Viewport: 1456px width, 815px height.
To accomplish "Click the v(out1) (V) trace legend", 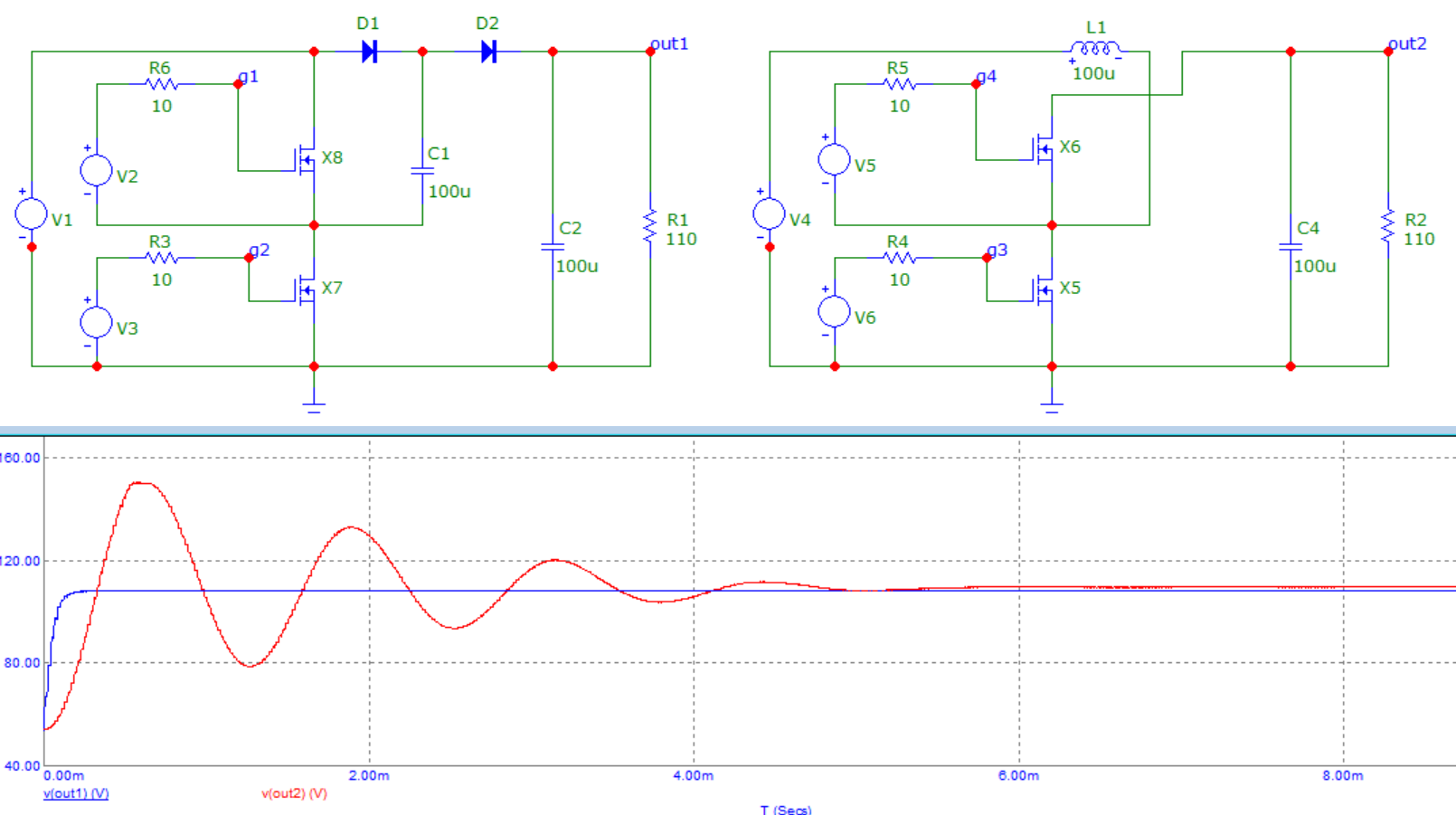I will [76, 793].
